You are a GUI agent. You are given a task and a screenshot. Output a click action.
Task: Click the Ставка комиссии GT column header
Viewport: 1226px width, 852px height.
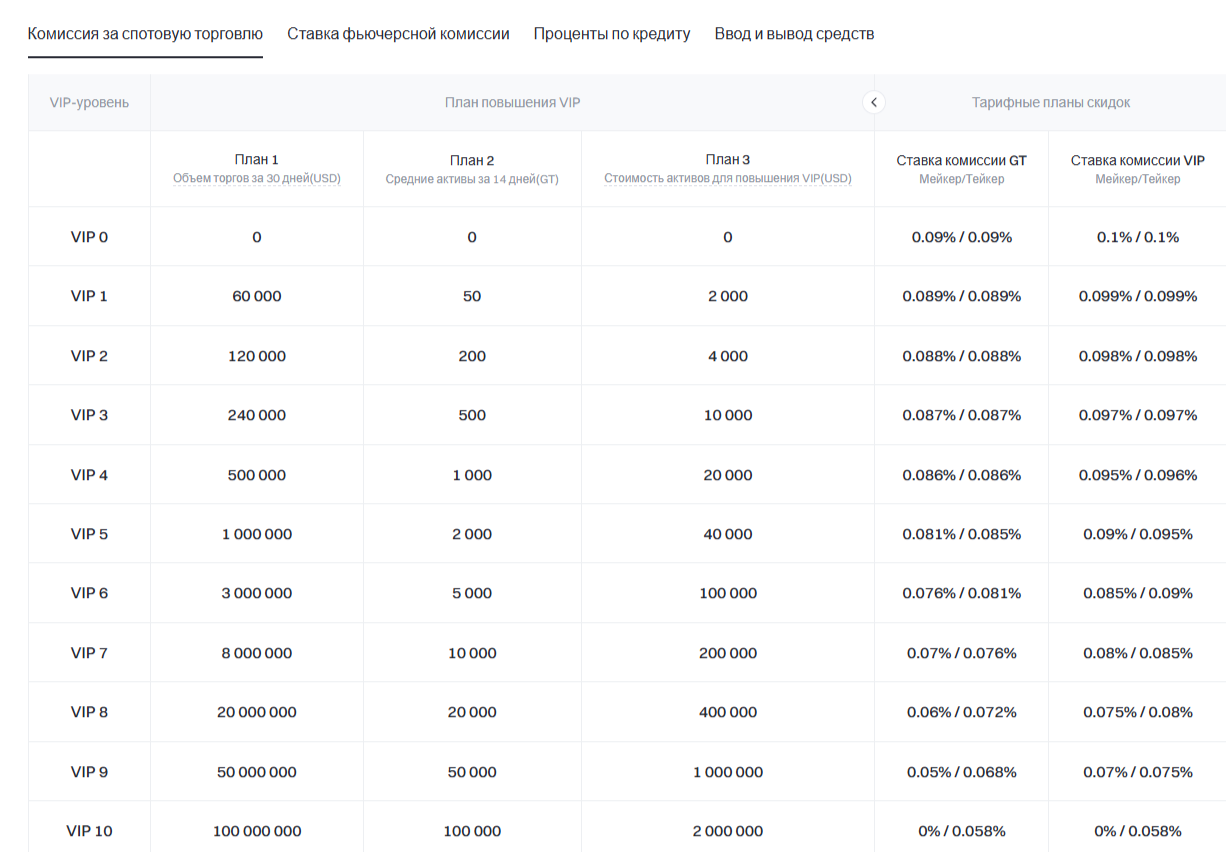click(x=961, y=160)
